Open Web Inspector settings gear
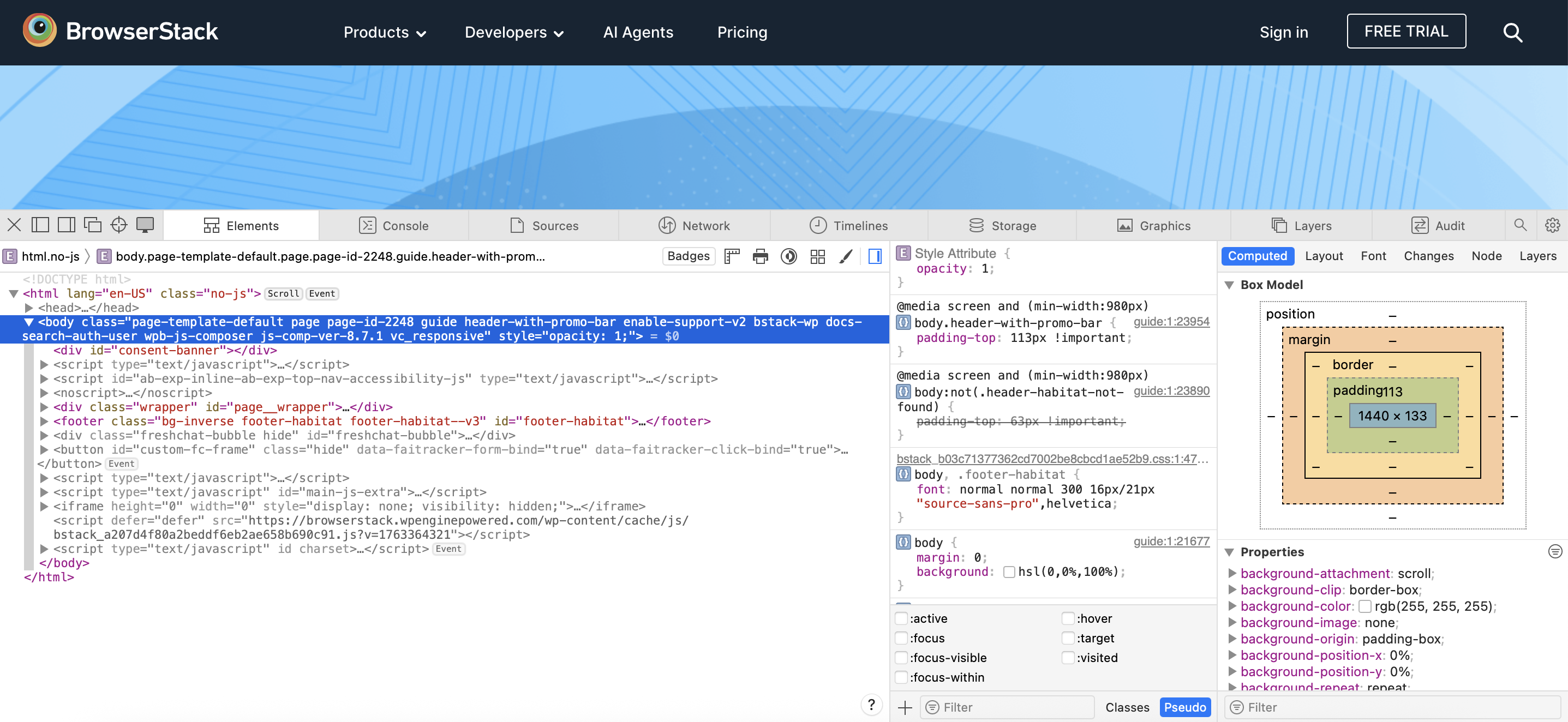The width and height of the screenshot is (1568, 722). pos(1552,225)
